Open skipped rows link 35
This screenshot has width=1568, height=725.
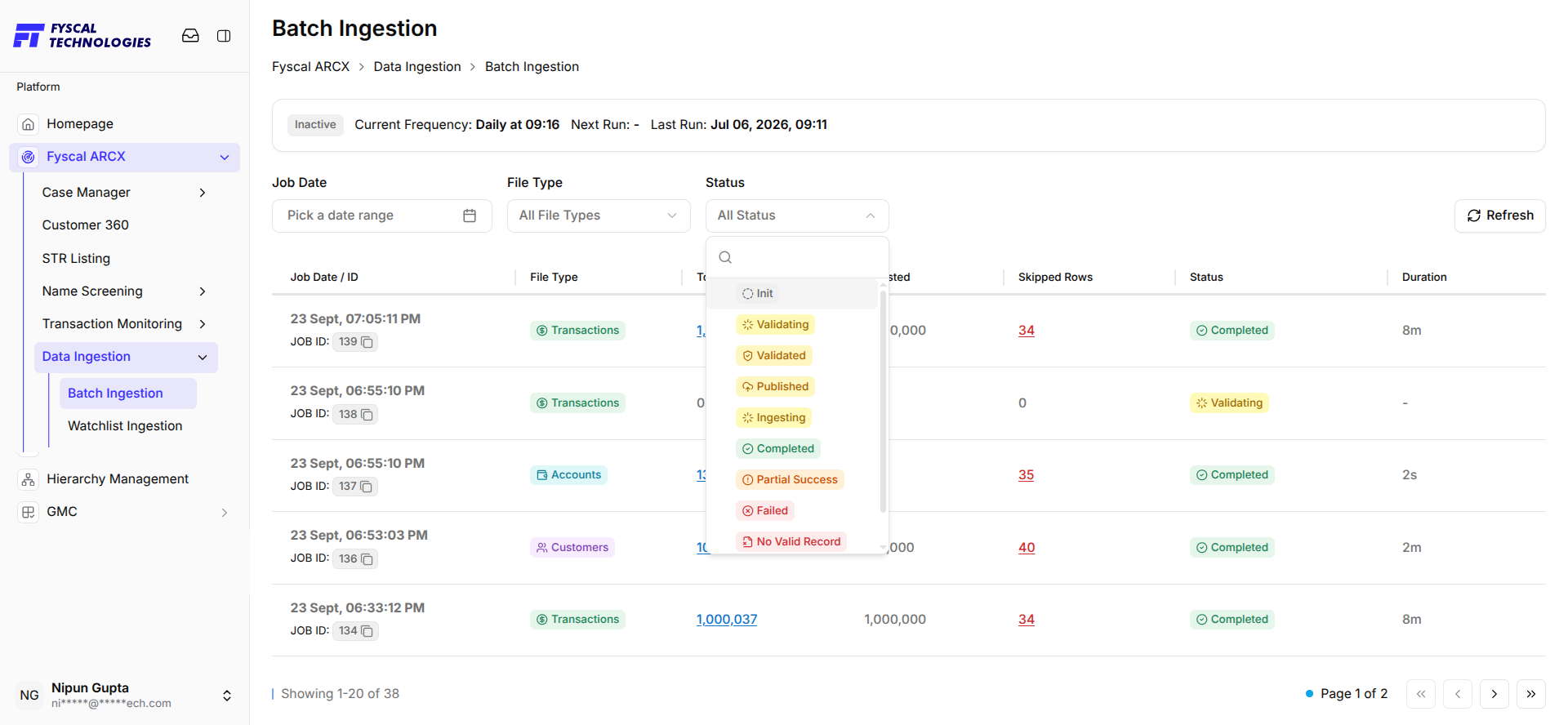tap(1027, 475)
